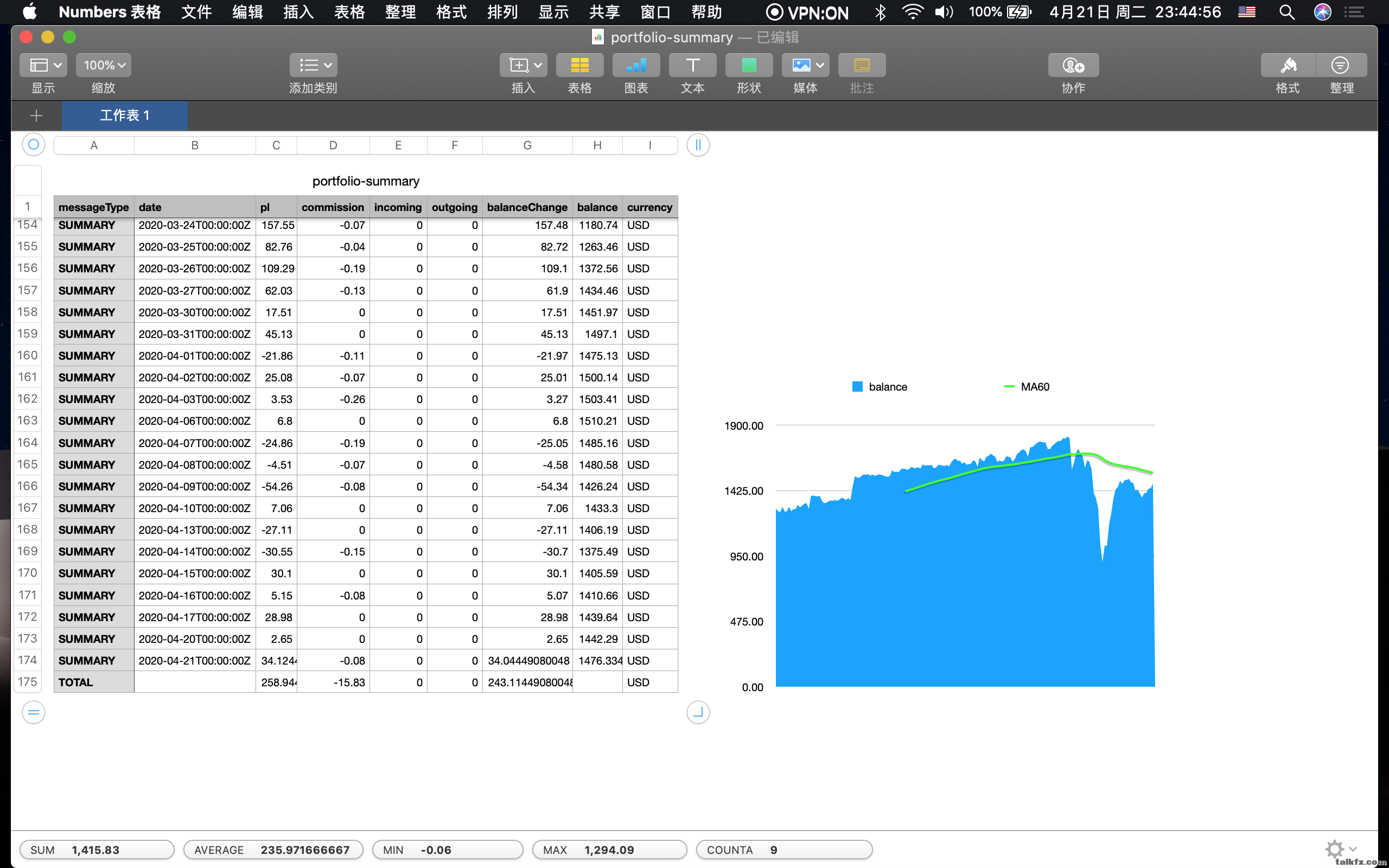This screenshot has width=1389, height=868.
Task: Click the US flag input source icon
Action: pos(1247,12)
